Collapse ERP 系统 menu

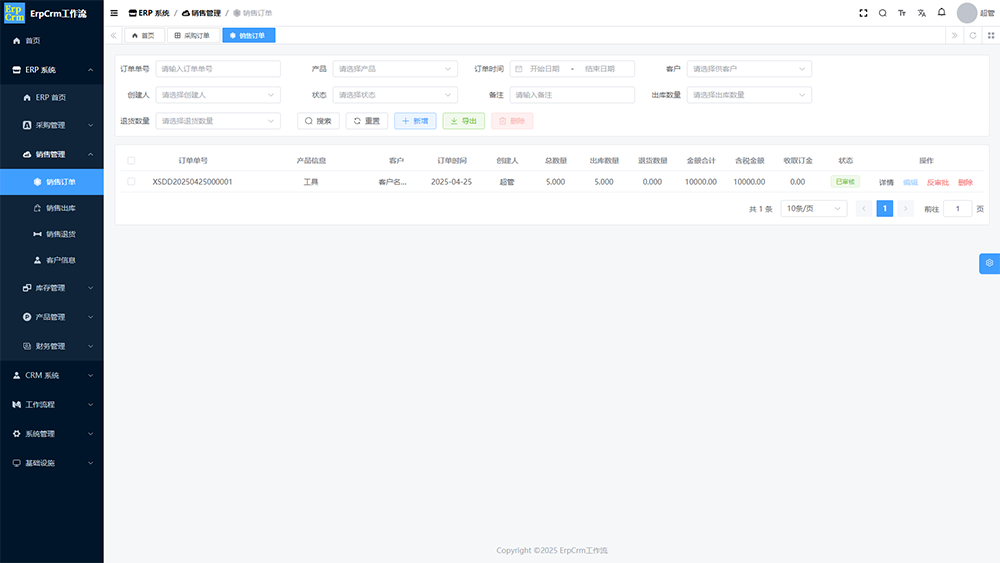[52, 69]
